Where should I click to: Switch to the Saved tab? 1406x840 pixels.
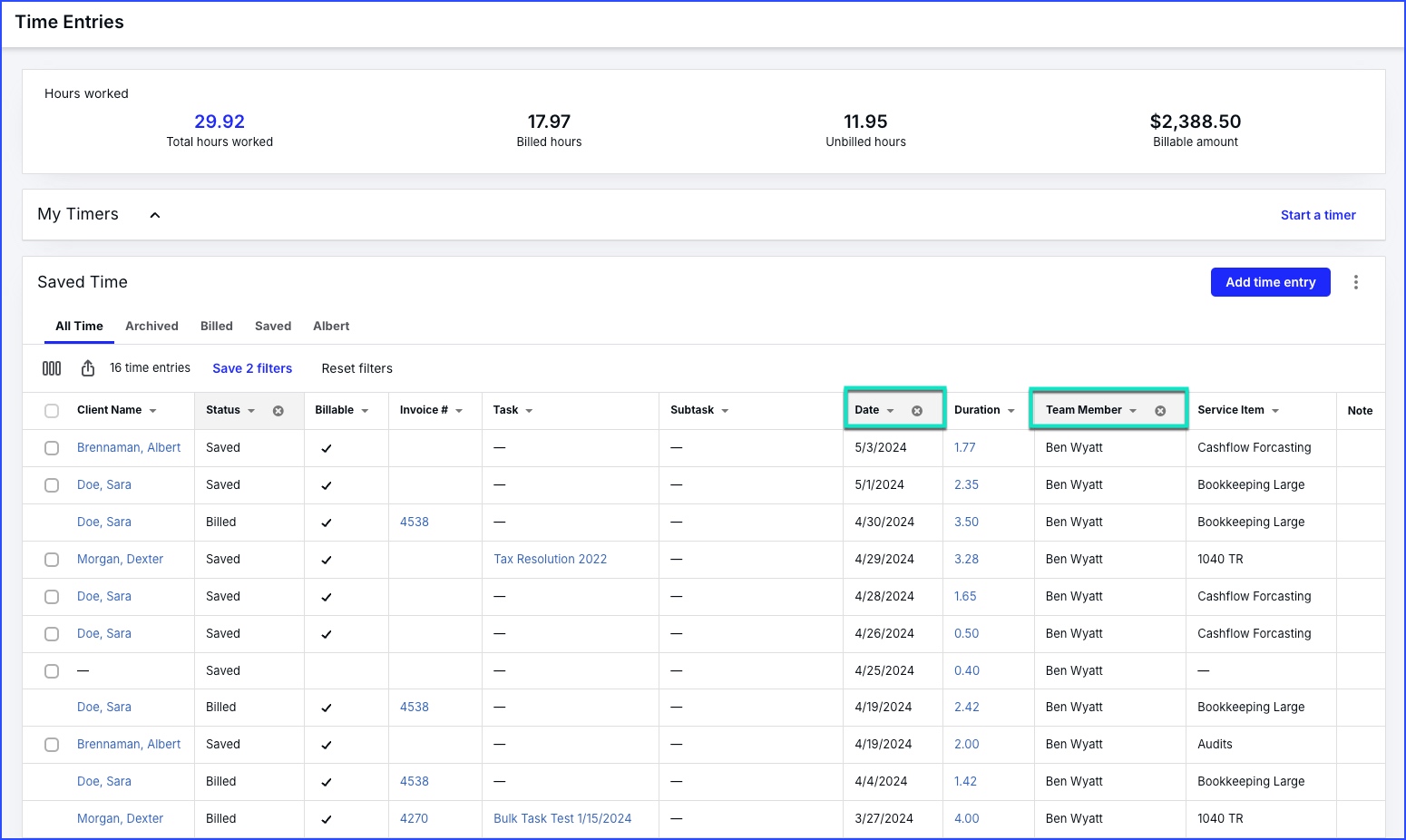click(273, 326)
